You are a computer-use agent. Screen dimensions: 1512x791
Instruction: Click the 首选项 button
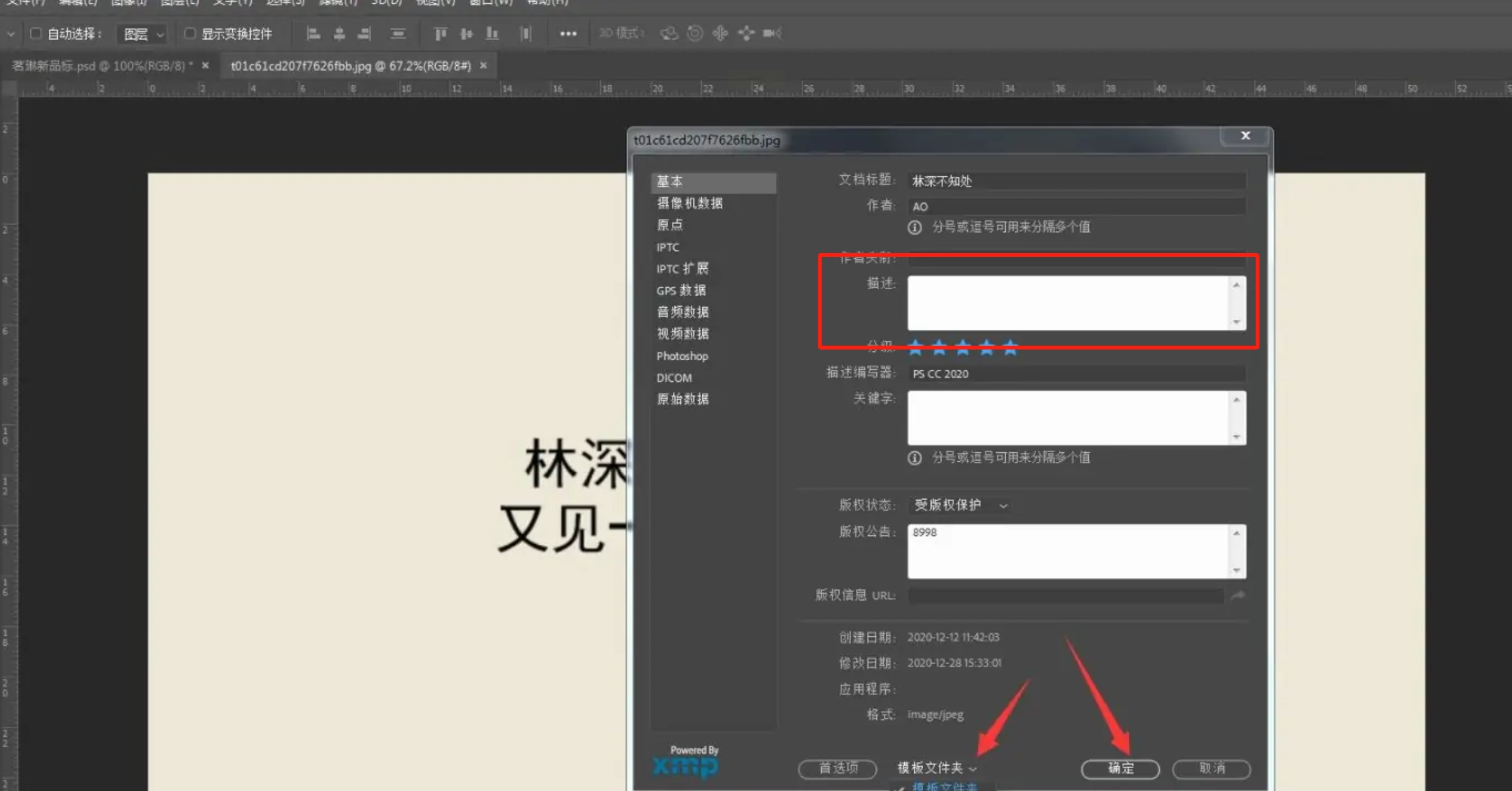coord(838,769)
